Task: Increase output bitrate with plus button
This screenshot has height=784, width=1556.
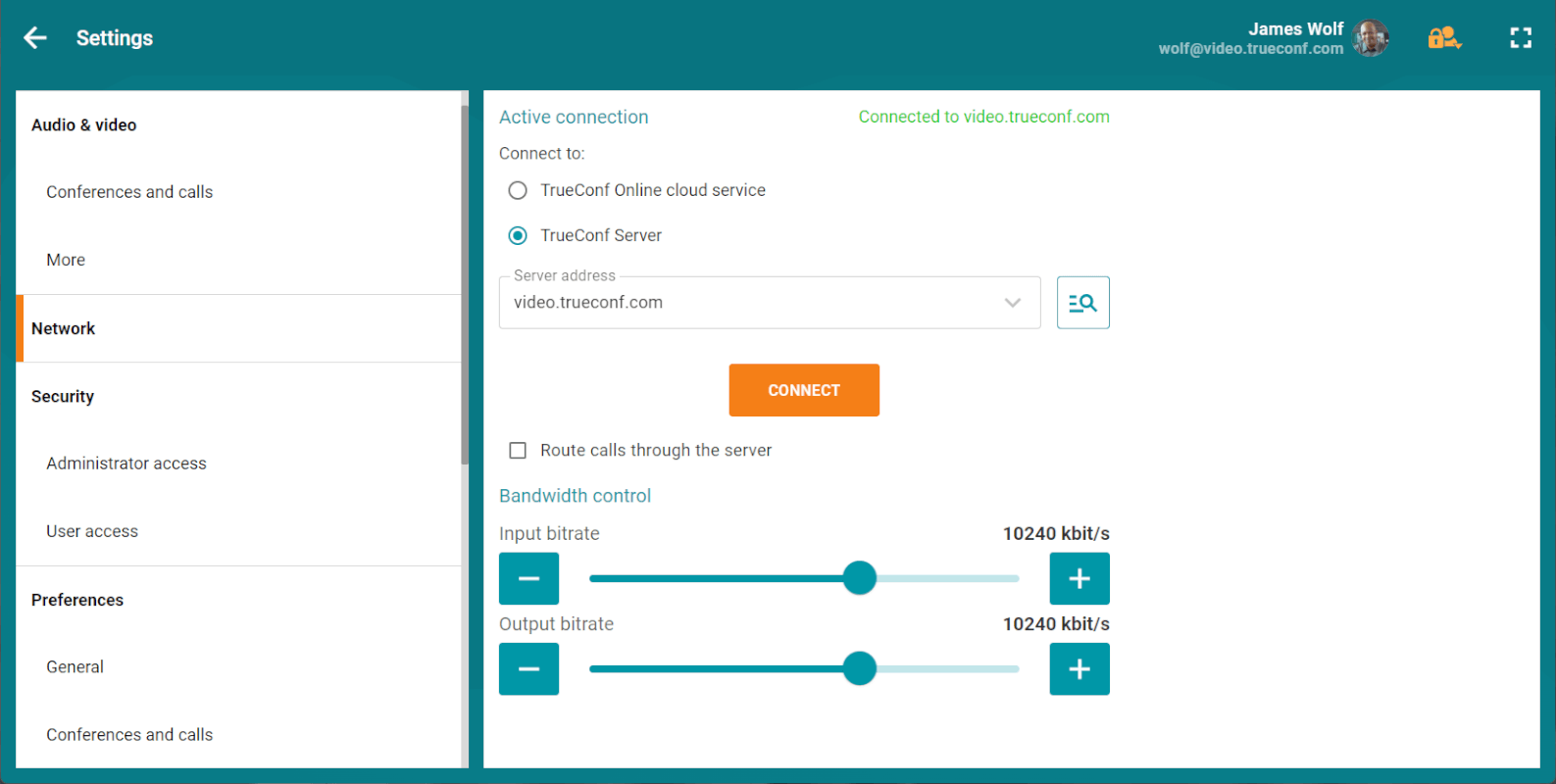Action: tap(1079, 669)
